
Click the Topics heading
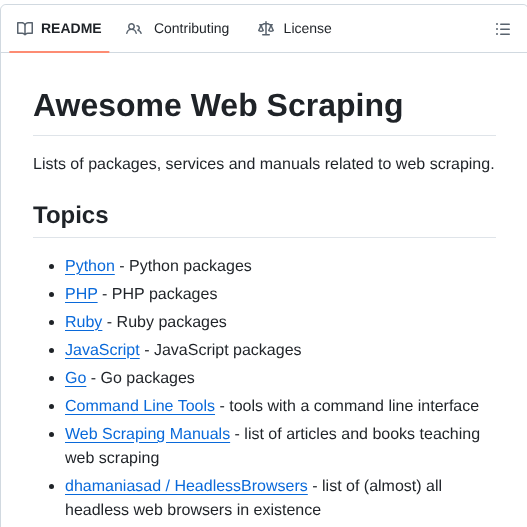point(71,215)
